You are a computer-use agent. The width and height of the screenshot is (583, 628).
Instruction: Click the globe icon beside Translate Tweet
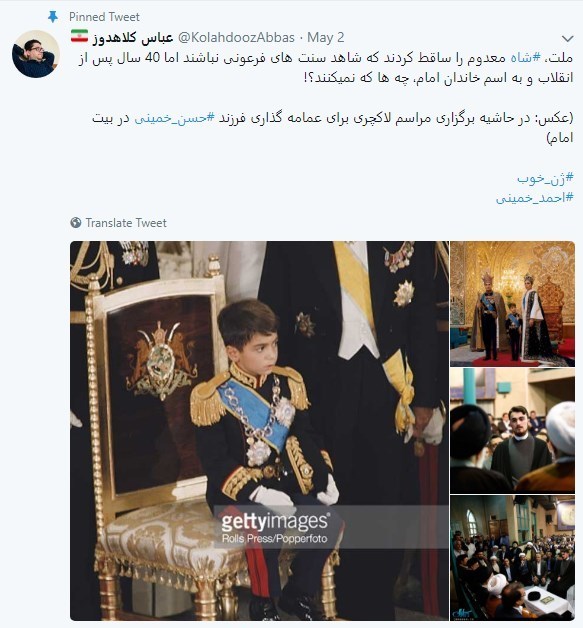(x=75, y=223)
